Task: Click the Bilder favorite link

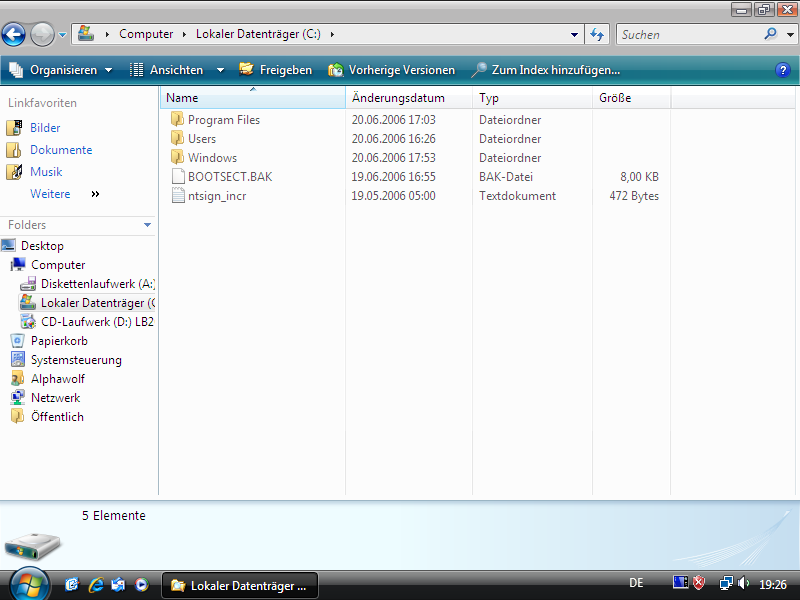Action: (45, 128)
